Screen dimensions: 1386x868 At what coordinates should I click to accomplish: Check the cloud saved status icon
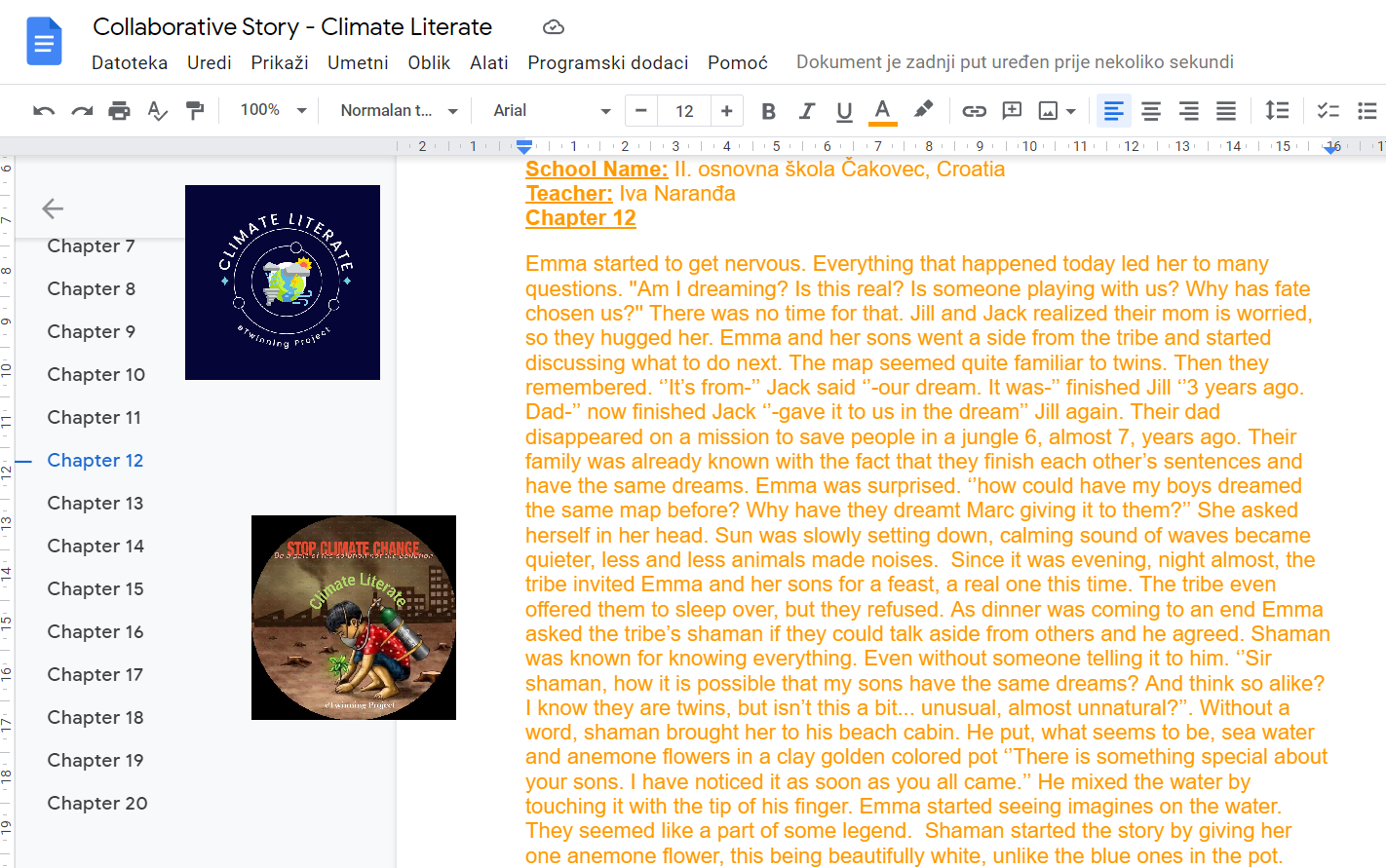click(554, 27)
